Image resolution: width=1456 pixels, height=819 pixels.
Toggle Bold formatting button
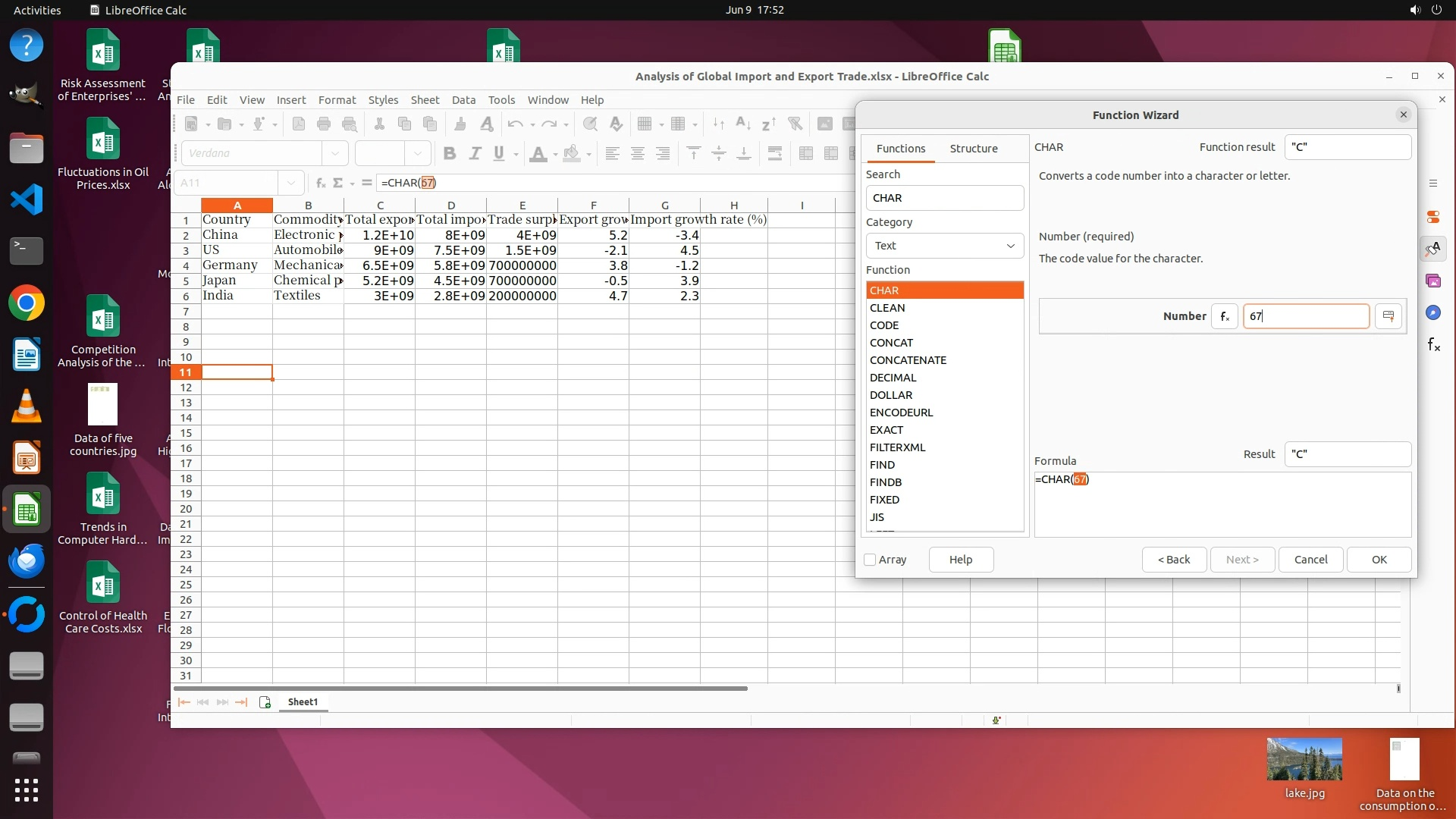pyautogui.click(x=450, y=154)
